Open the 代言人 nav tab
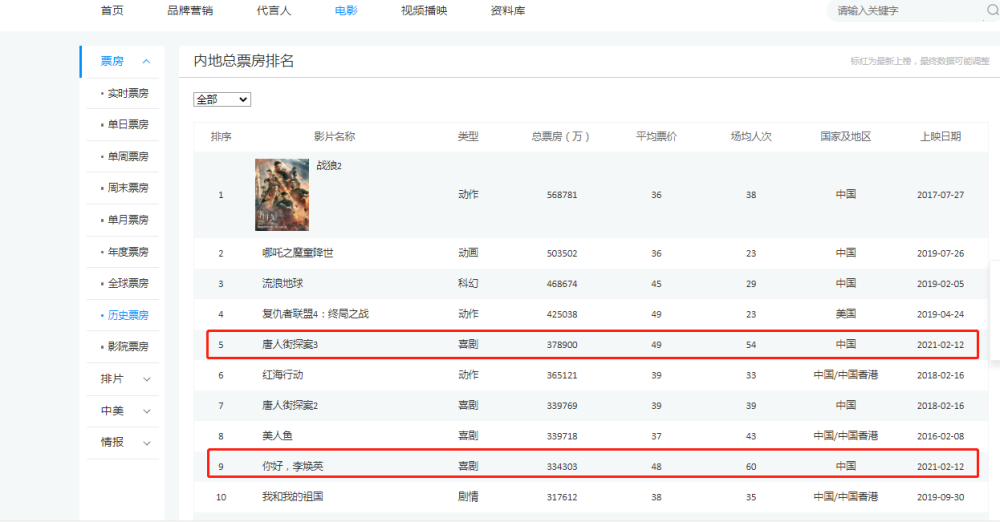 274,10
